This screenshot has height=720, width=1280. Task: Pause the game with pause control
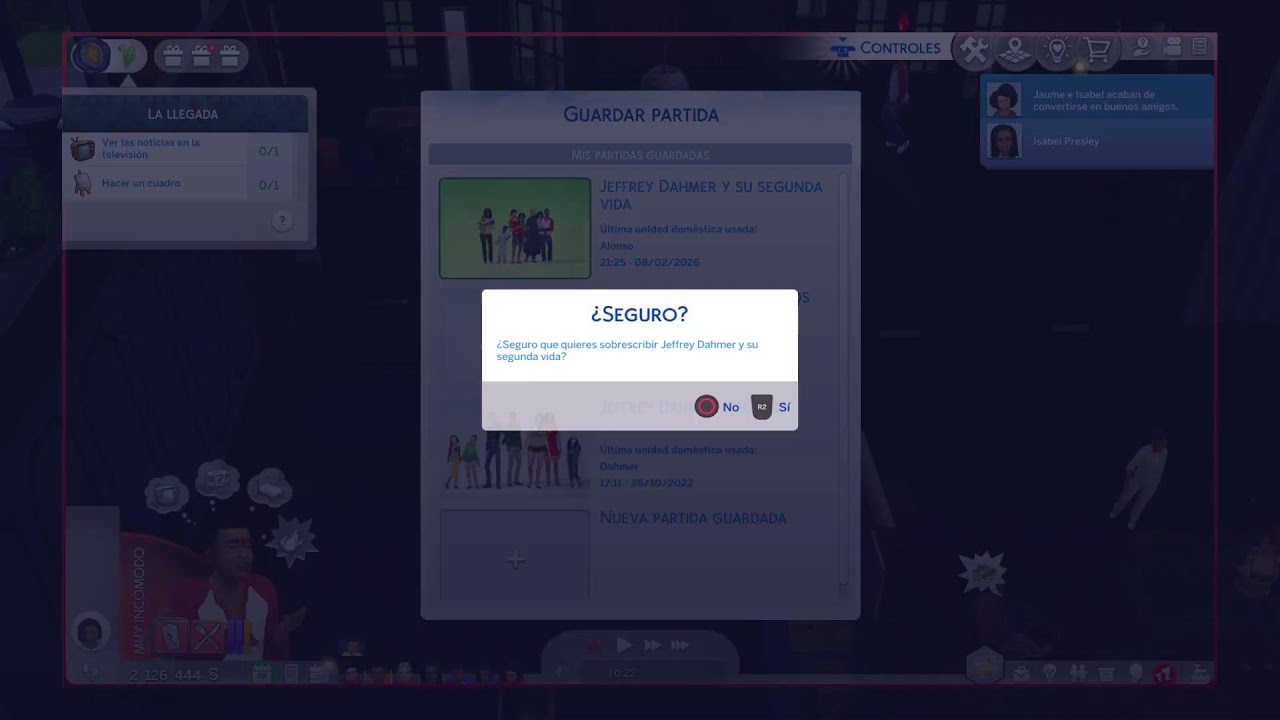tap(595, 645)
